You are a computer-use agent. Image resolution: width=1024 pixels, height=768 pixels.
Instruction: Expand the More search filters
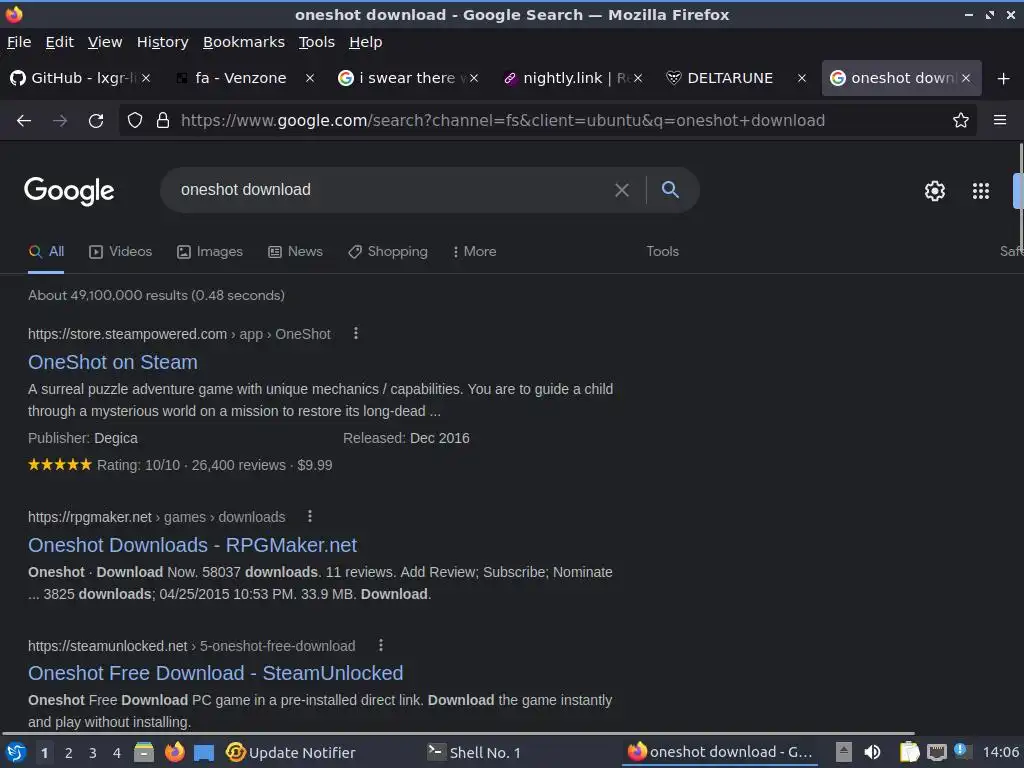475,251
